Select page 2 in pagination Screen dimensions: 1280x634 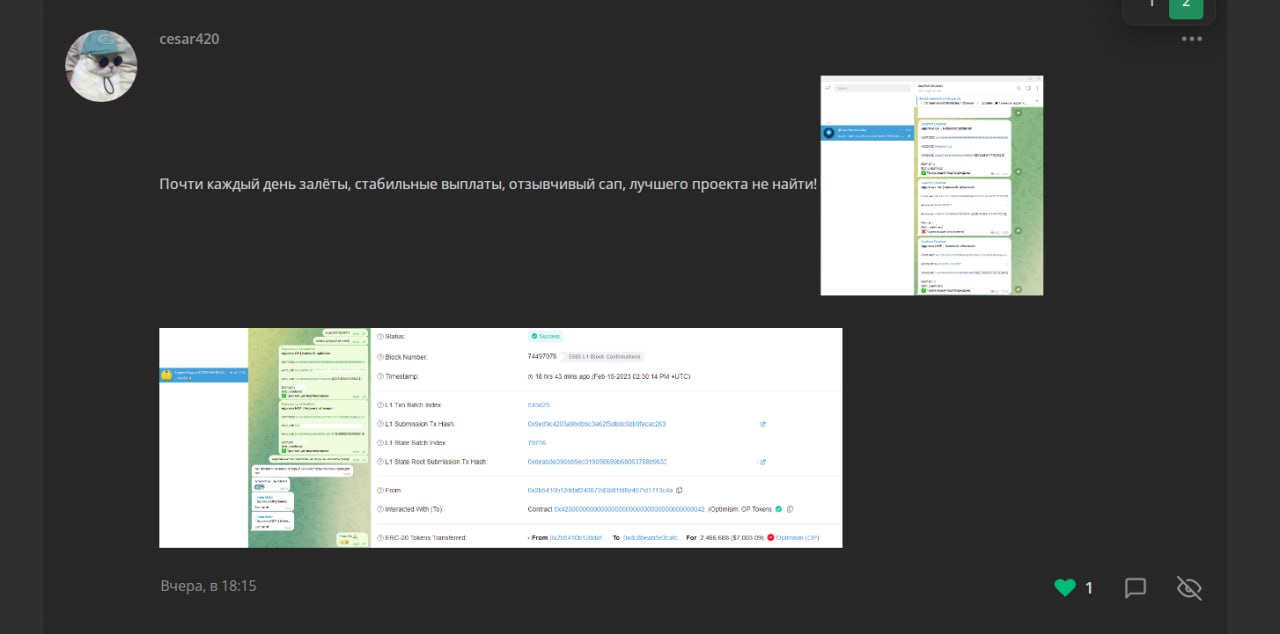[x=1186, y=4]
